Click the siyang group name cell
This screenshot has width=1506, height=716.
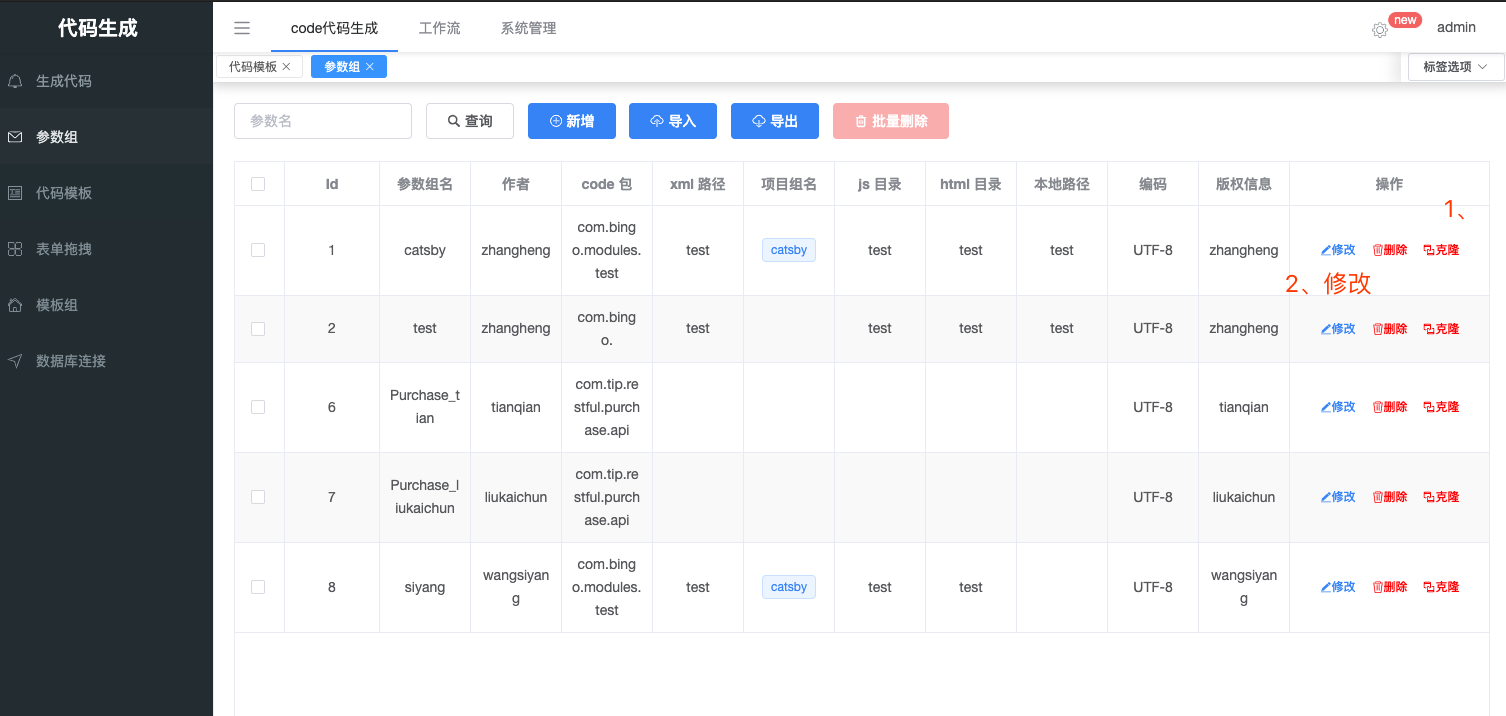click(425, 587)
